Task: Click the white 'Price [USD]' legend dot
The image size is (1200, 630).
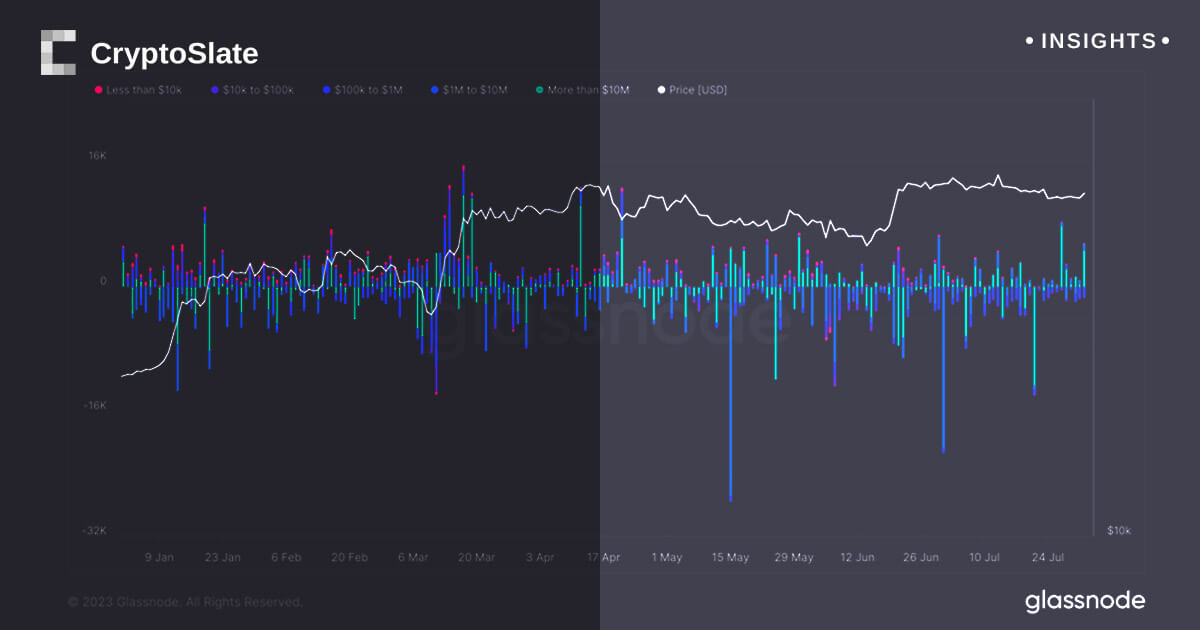Action: tap(661, 90)
